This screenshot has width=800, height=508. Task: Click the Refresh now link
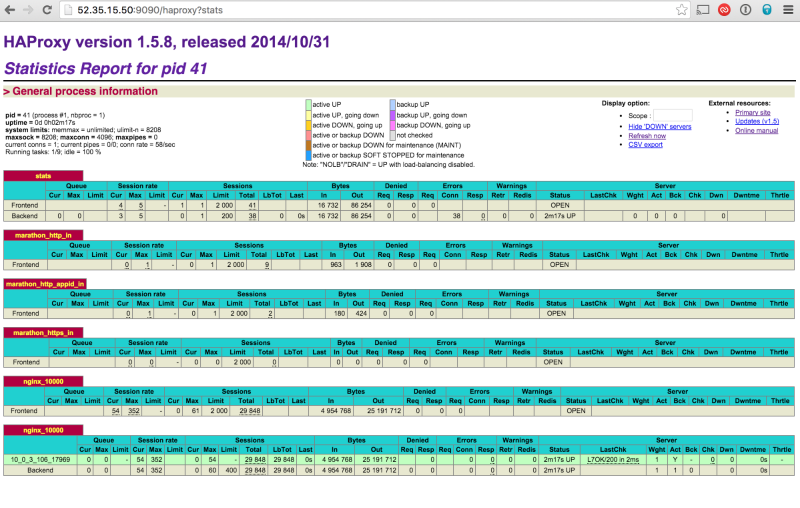pyautogui.click(x=647, y=136)
